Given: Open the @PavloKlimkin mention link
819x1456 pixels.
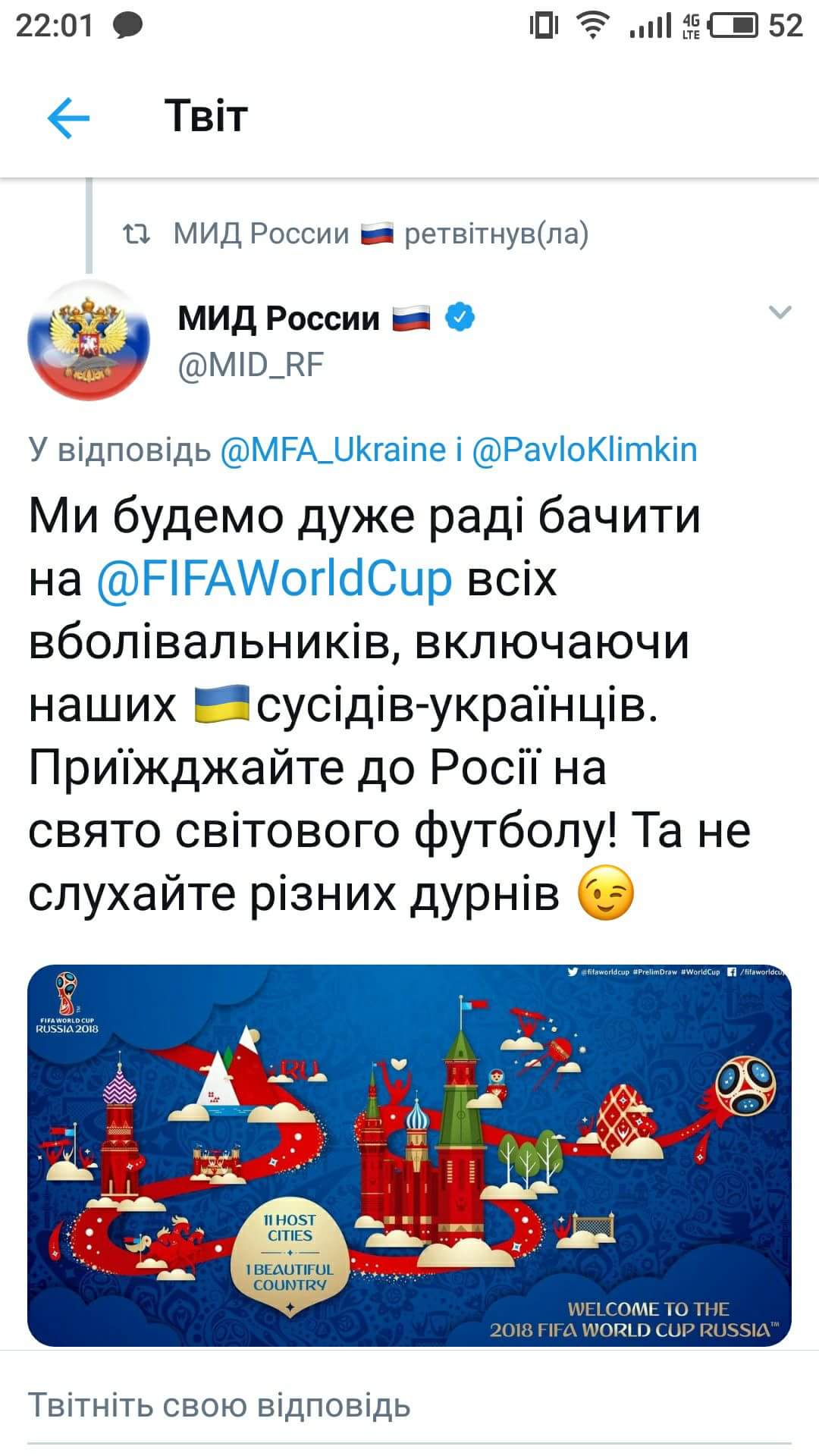Looking at the screenshot, I should click(584, 450).
